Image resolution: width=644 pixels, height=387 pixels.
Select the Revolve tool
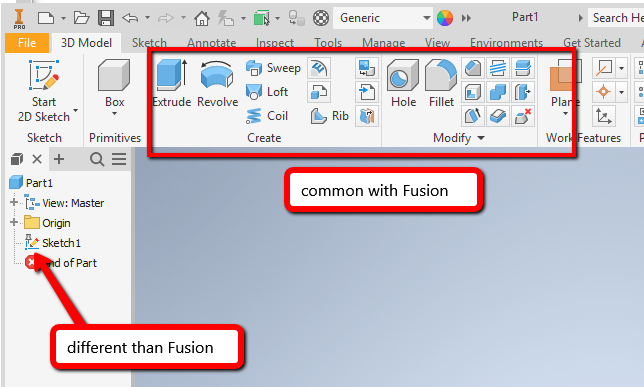pyautogui.click(x=217, y=83)
